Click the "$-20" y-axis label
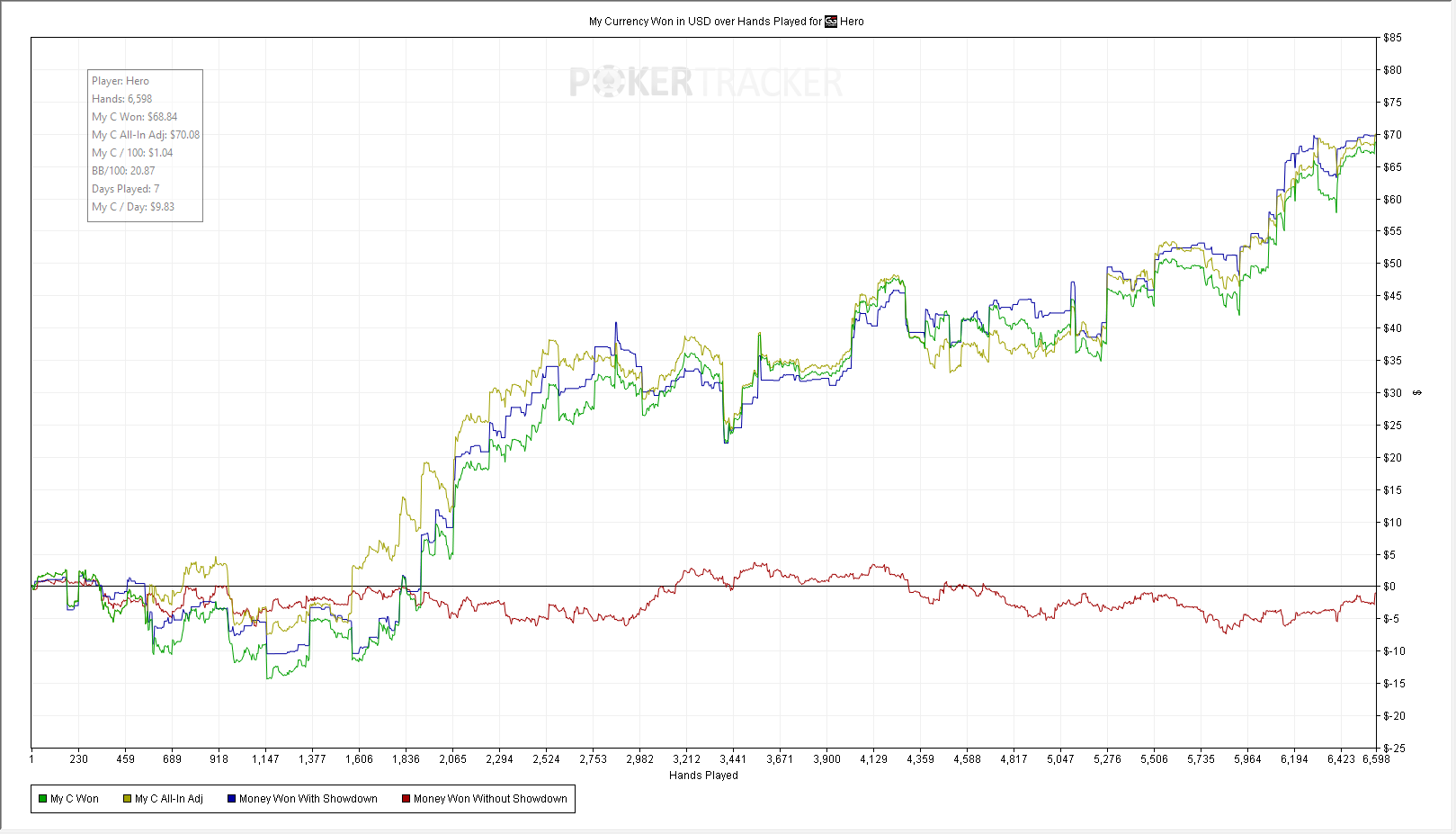This screenshot has width=1456, height=834. [x=1394, y=716]
